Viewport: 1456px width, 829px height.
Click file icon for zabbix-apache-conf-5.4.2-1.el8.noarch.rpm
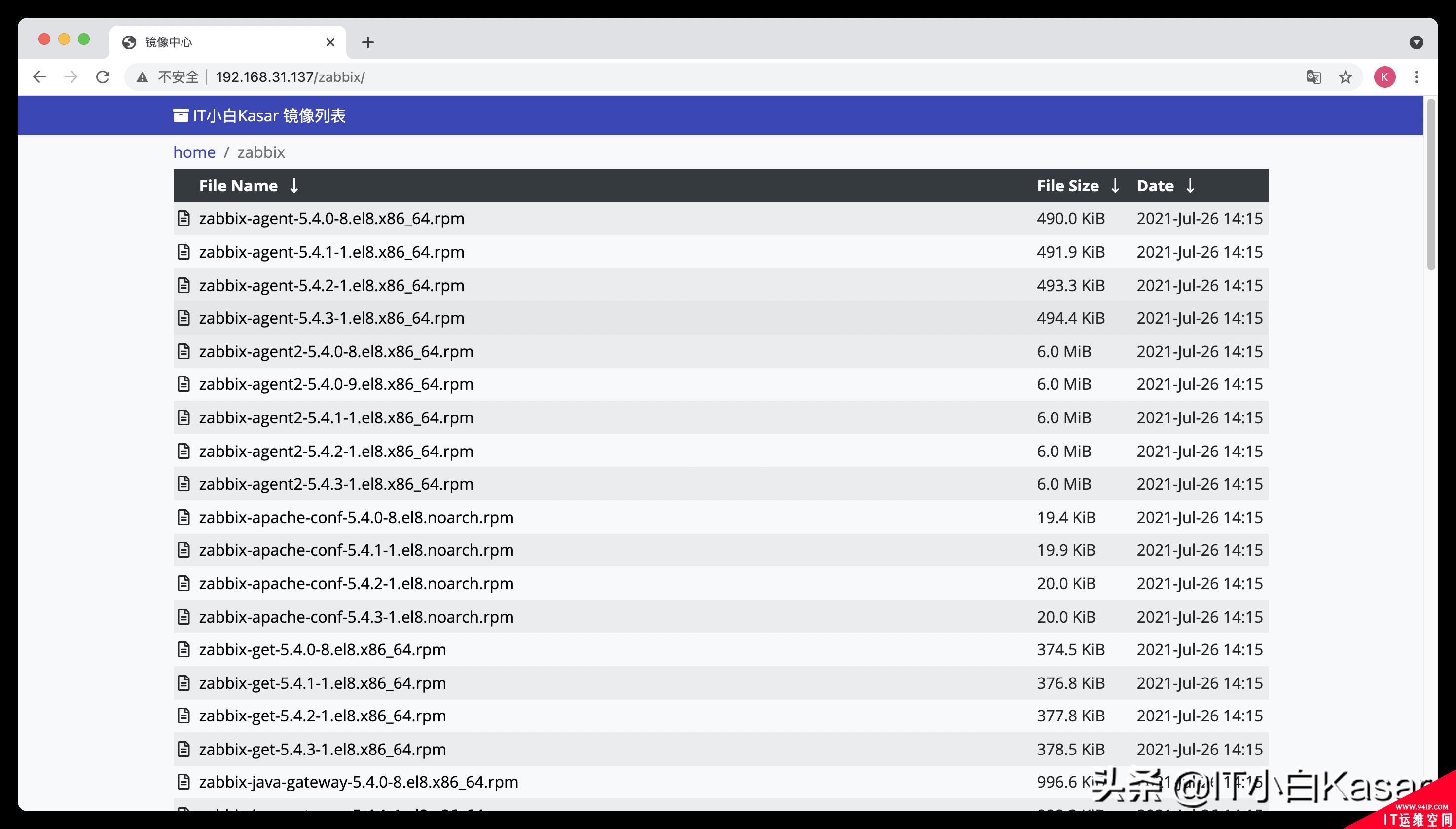pyautogui.click(x=183, y=584)
